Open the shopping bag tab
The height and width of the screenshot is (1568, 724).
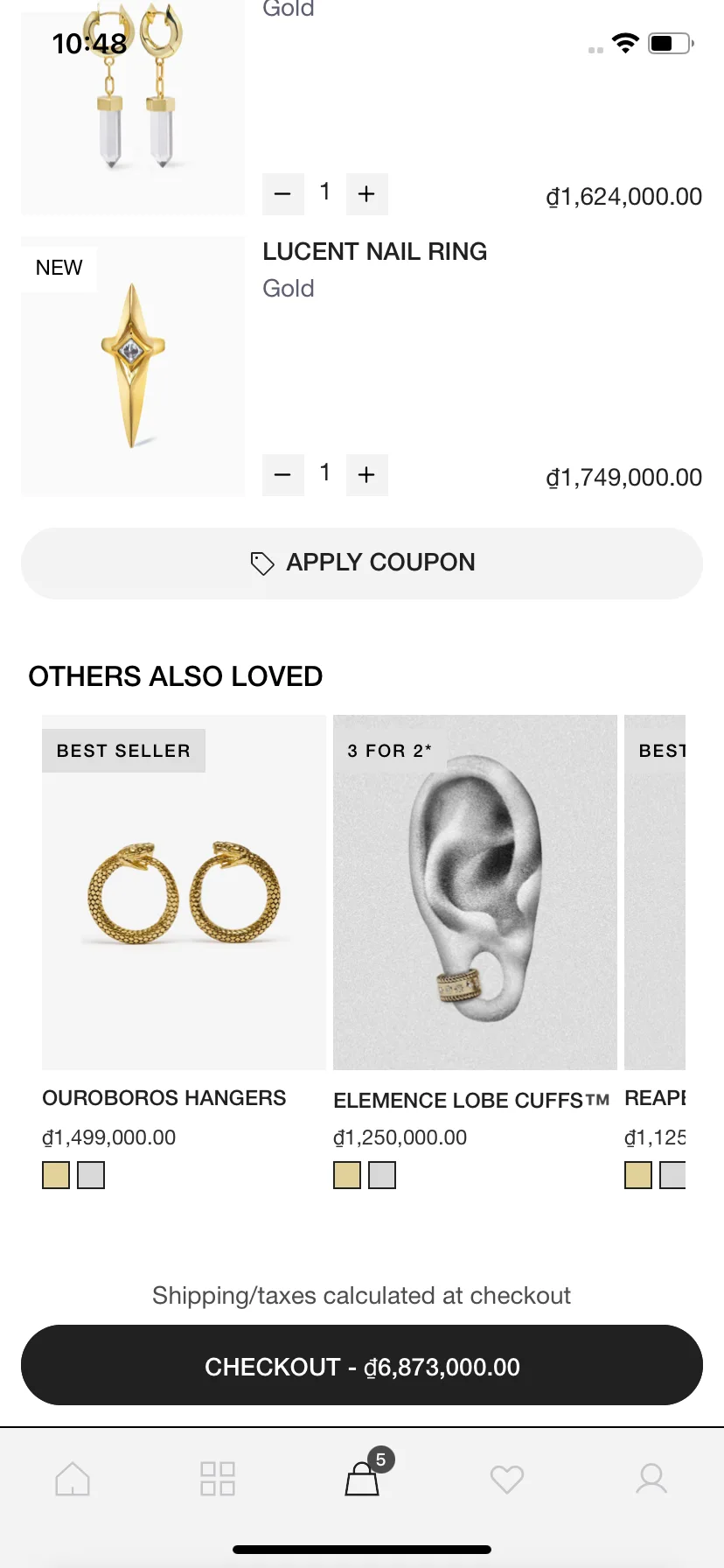pyautogui.click(x=362, y=1479)
